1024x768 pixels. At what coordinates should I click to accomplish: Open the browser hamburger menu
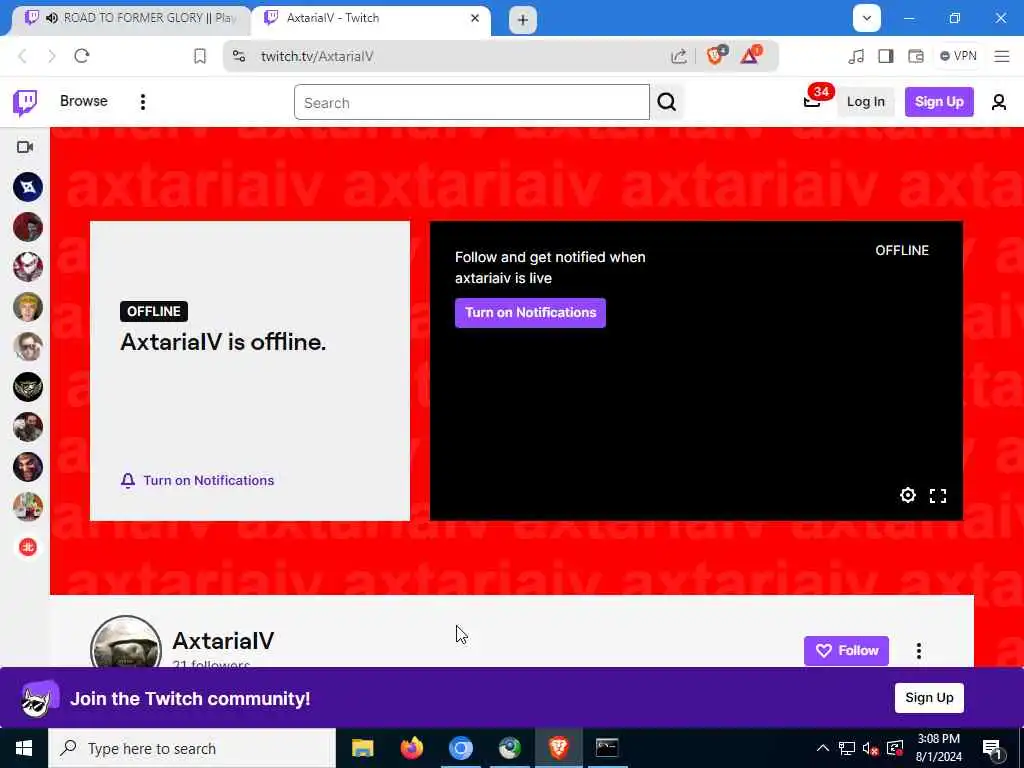click(1002, 56)
